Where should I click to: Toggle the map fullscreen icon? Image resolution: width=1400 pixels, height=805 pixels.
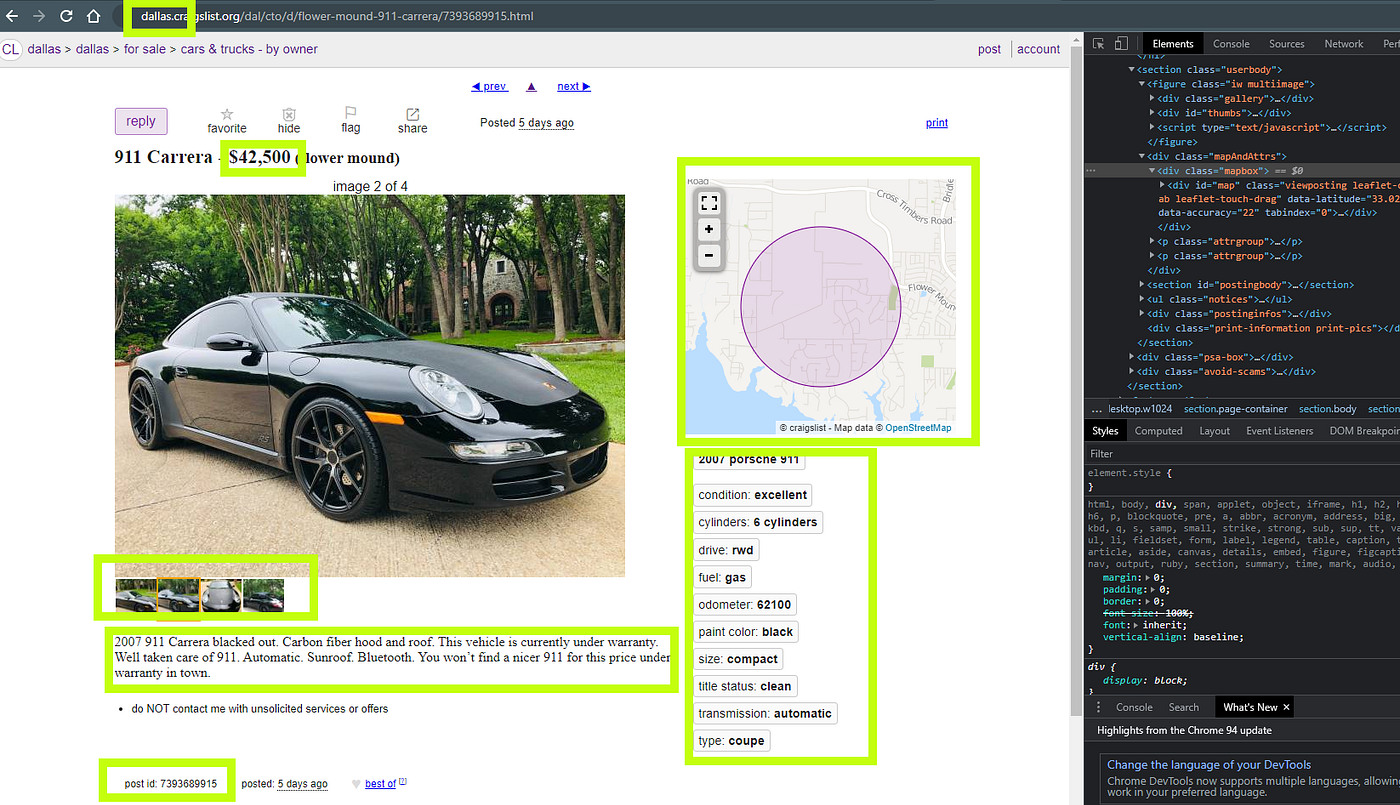[x=709, y=203]
